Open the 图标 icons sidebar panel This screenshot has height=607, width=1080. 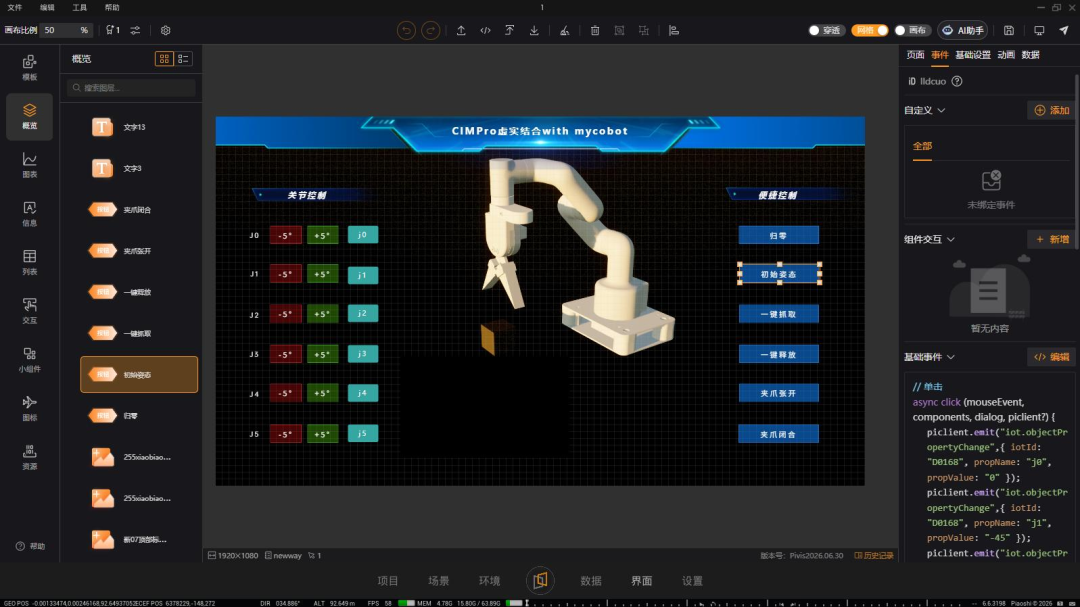(x=30, y=408)
